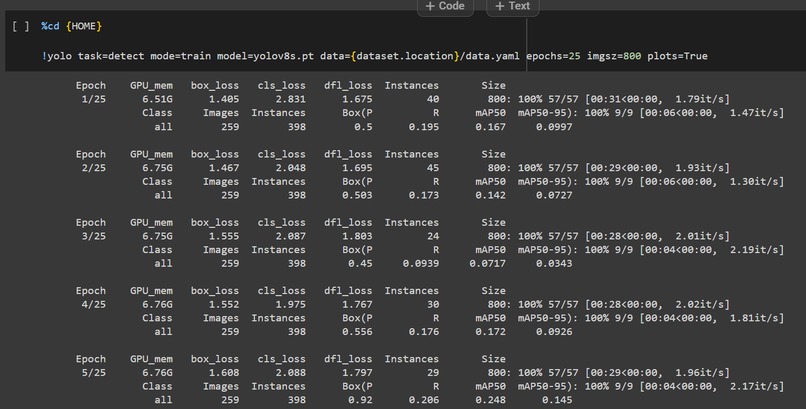Click mAP50-95 value 0.145

[557, 400]
